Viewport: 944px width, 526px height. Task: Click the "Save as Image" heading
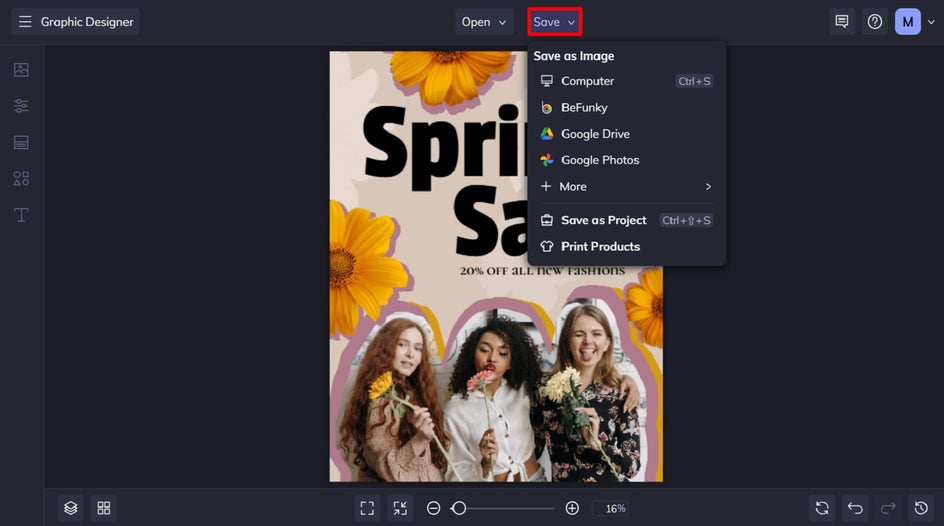[x=574, y=56]
